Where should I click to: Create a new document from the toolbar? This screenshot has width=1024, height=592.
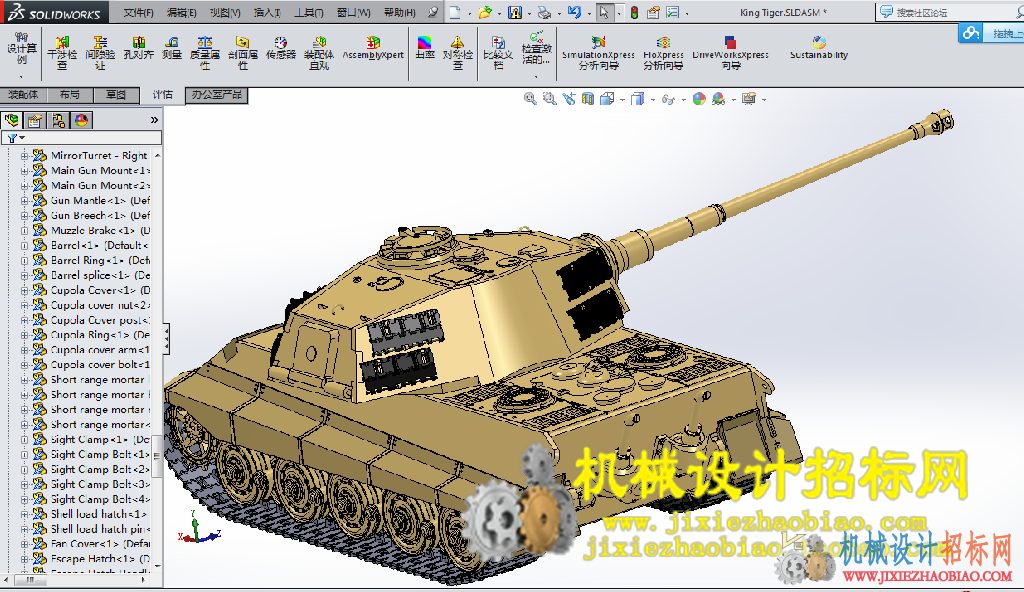tap(455, 12)
